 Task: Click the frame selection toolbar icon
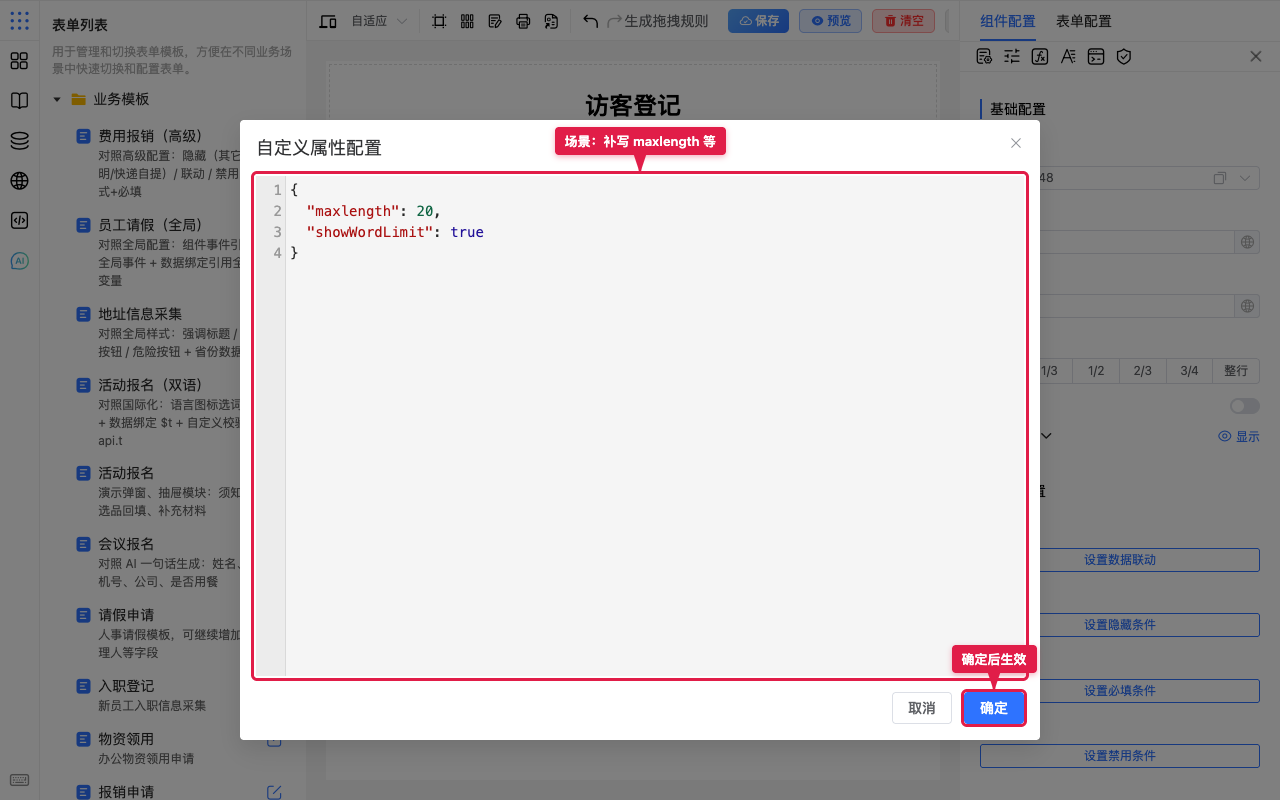[x=439, y=21]
